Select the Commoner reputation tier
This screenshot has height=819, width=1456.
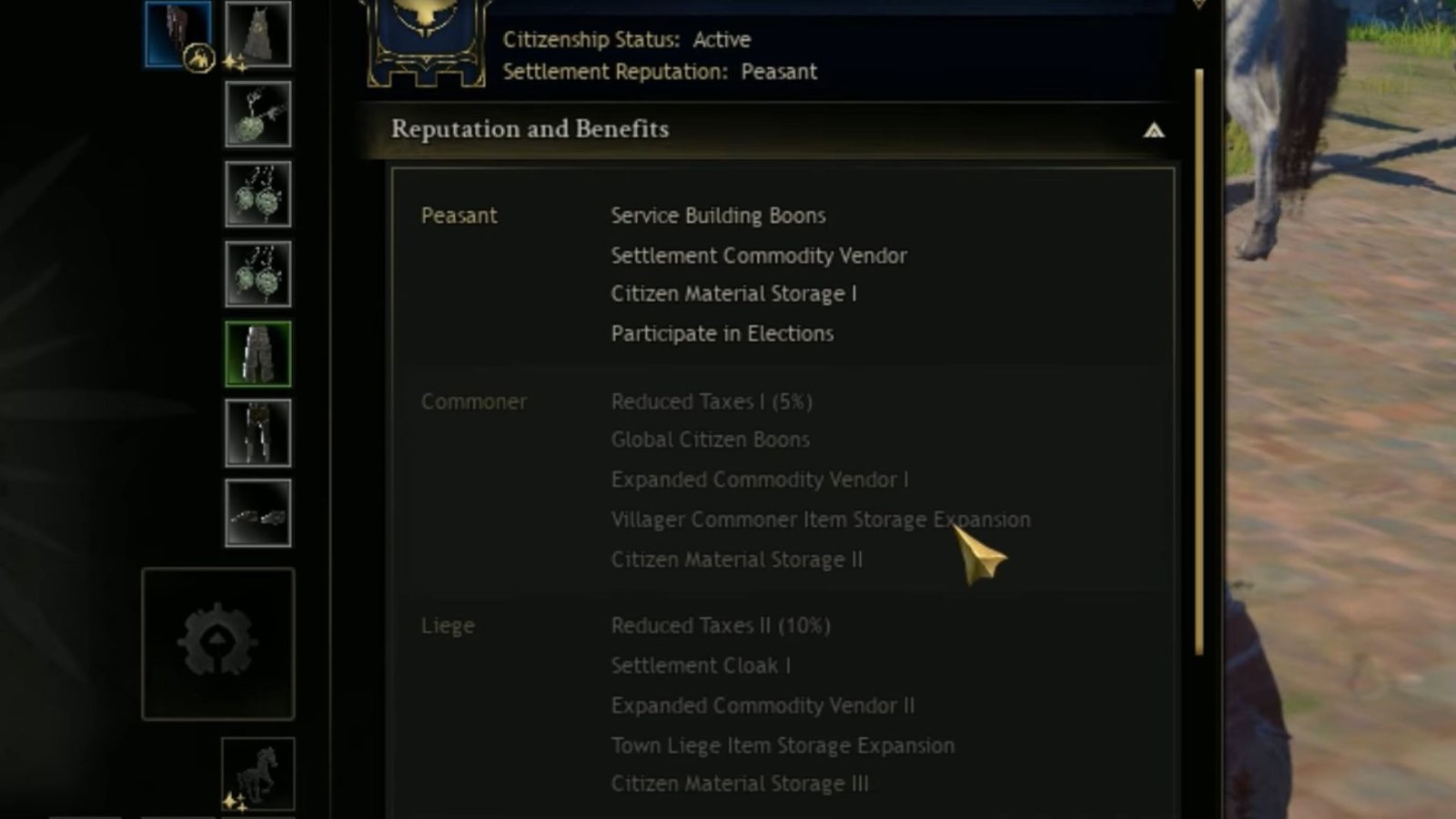pyautogui.click(x=474, y=401)
